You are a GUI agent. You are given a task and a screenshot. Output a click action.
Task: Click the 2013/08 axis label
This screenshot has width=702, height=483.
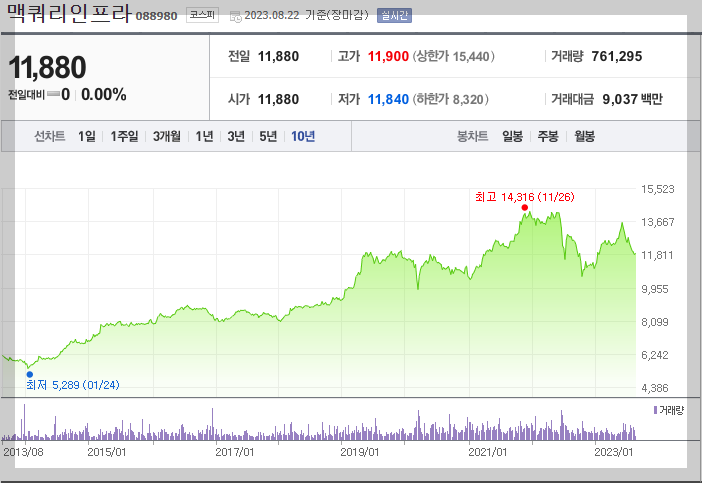coord(23,452)
